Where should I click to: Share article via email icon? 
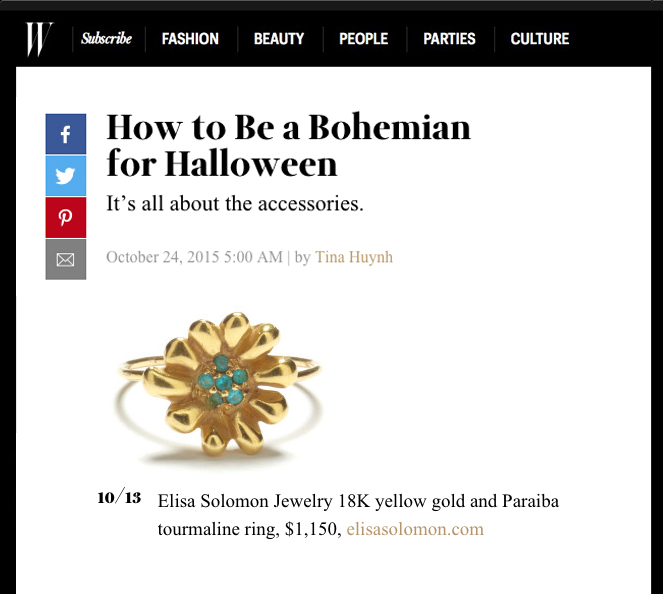65,260
